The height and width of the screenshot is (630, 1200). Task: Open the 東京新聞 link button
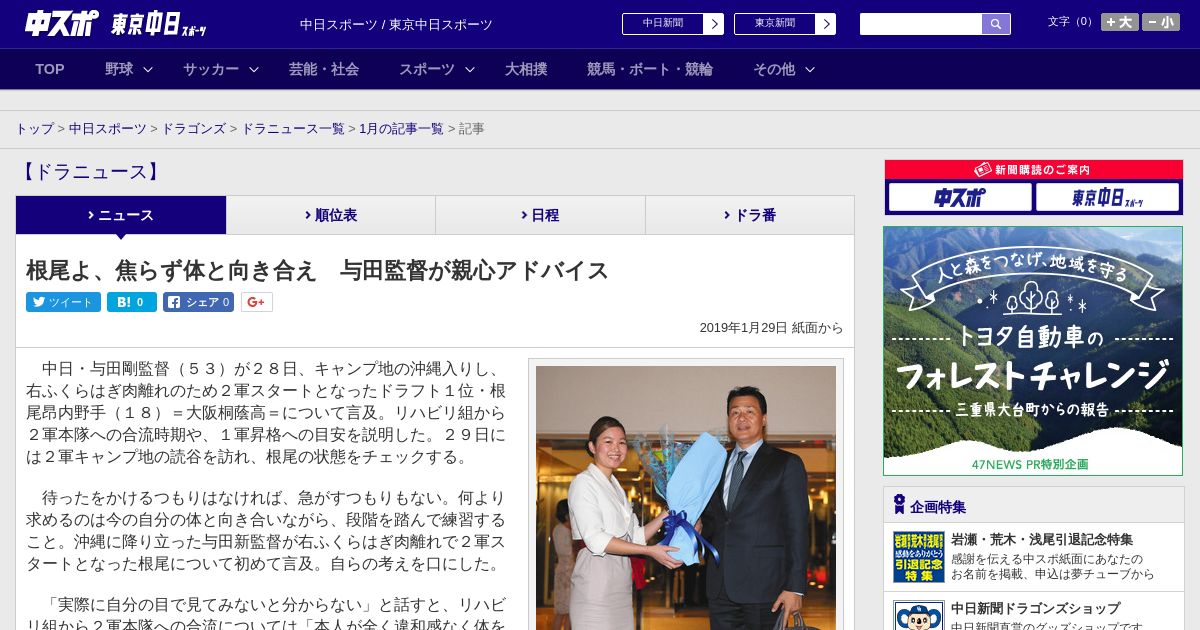[774, 23]
